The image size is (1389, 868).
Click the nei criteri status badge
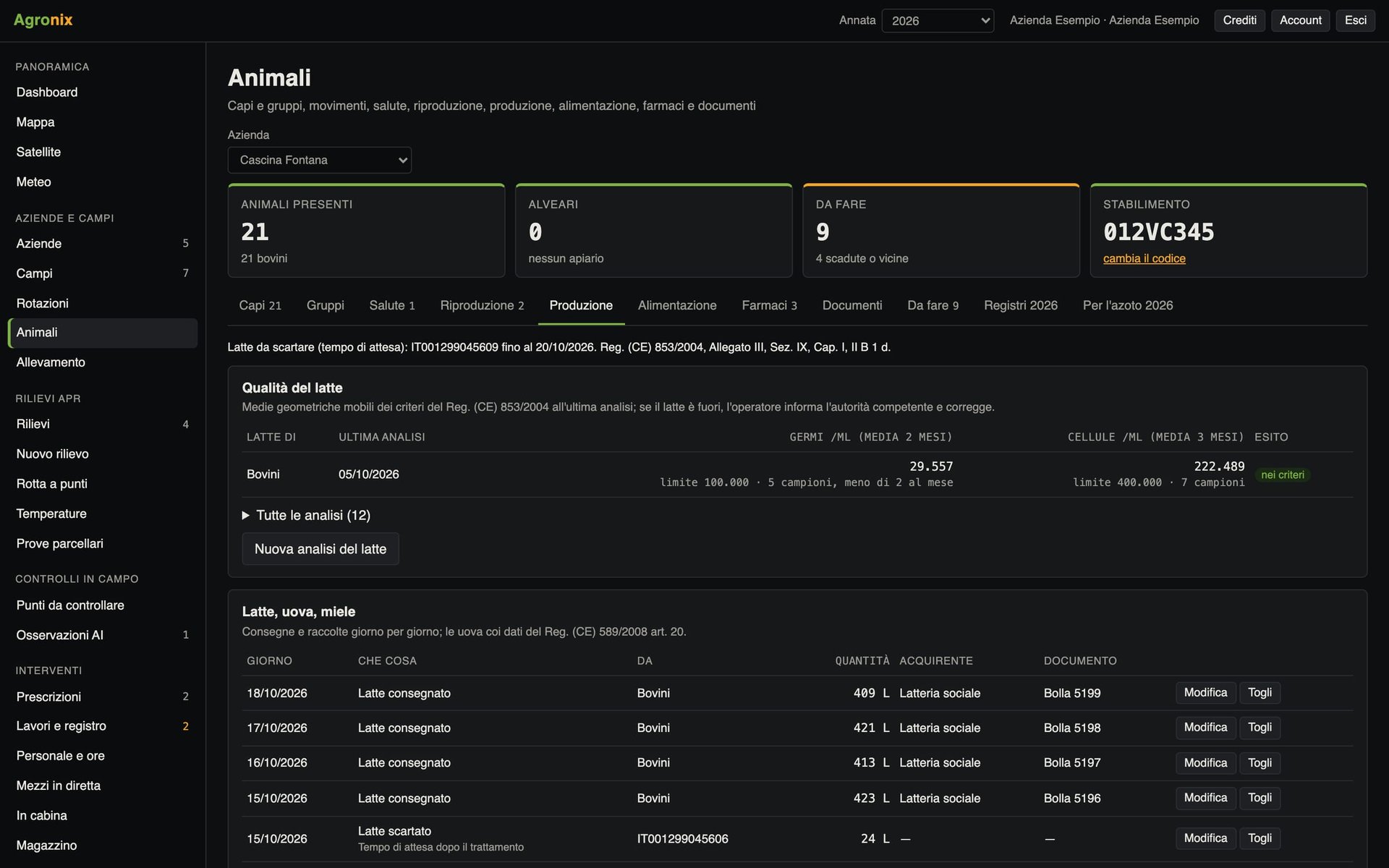click(x=1282, y=475)
